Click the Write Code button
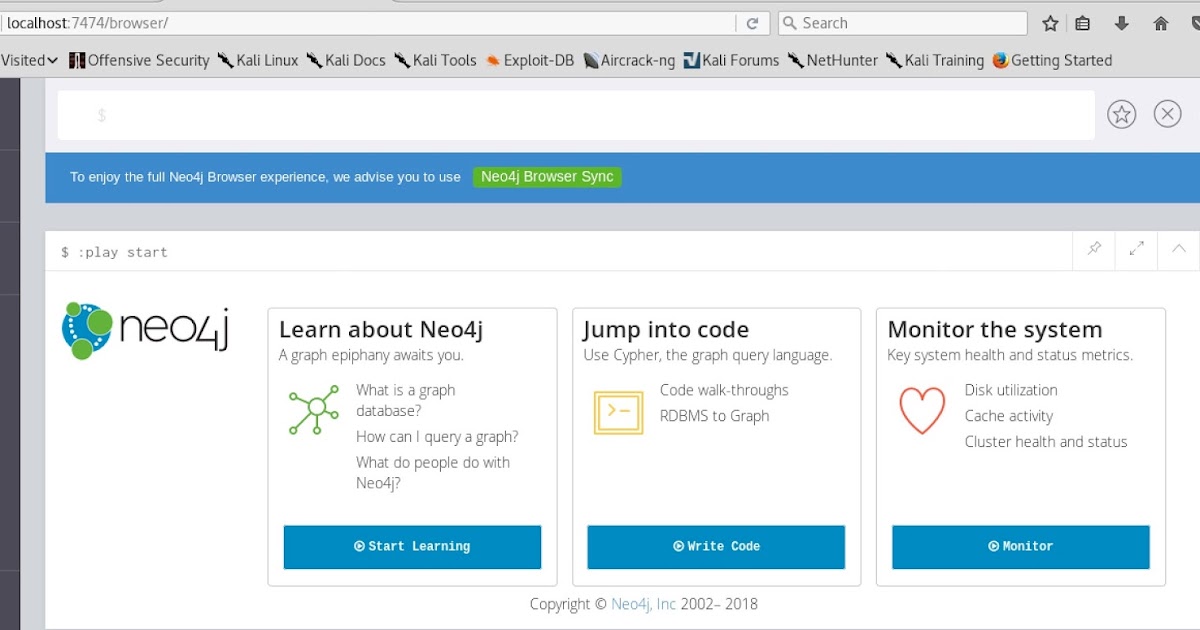 pyautogui.click(x=716, y=547)
